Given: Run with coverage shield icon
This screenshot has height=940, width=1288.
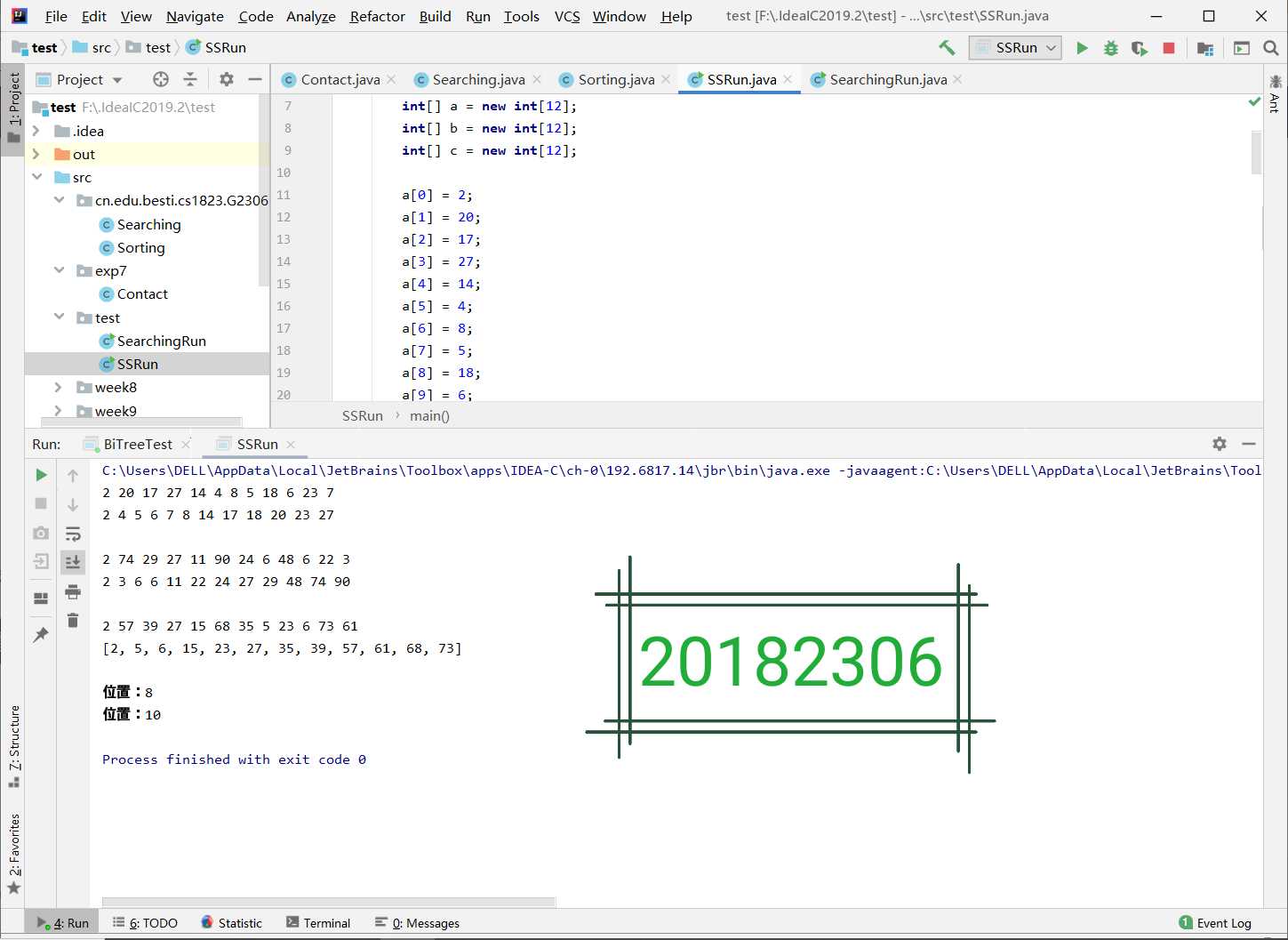Looking at the screenshot, I should tap(1140, 48).
